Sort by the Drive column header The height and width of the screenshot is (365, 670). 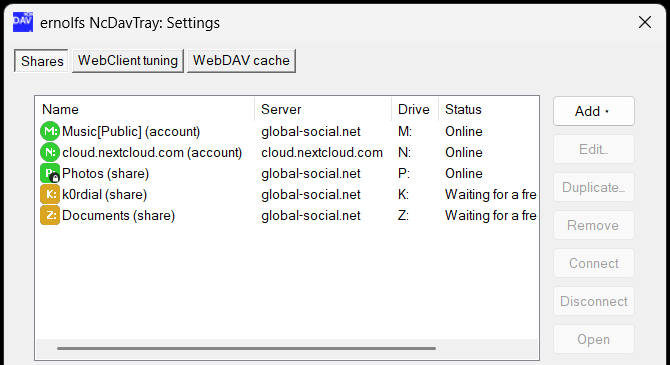[415, 109]
